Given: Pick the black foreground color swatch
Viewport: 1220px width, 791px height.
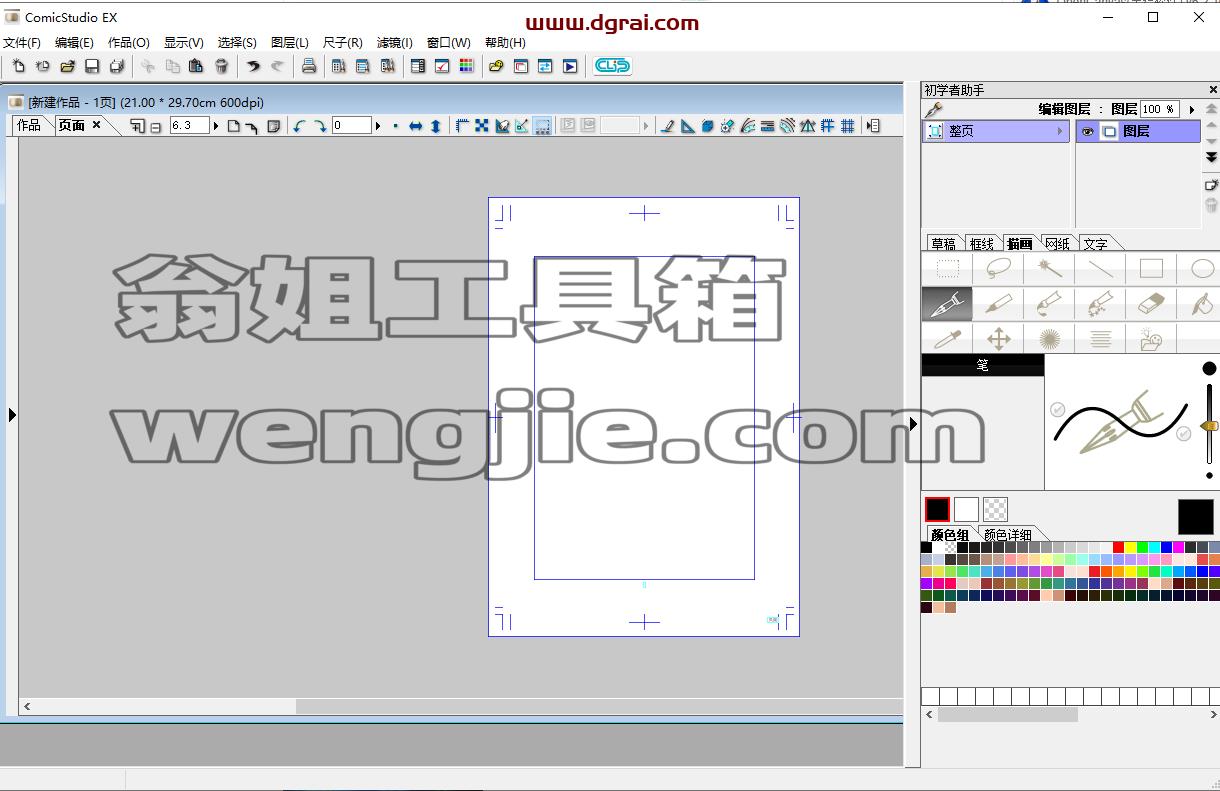Looking at the screenshot, I should click(x=937, y=509).
